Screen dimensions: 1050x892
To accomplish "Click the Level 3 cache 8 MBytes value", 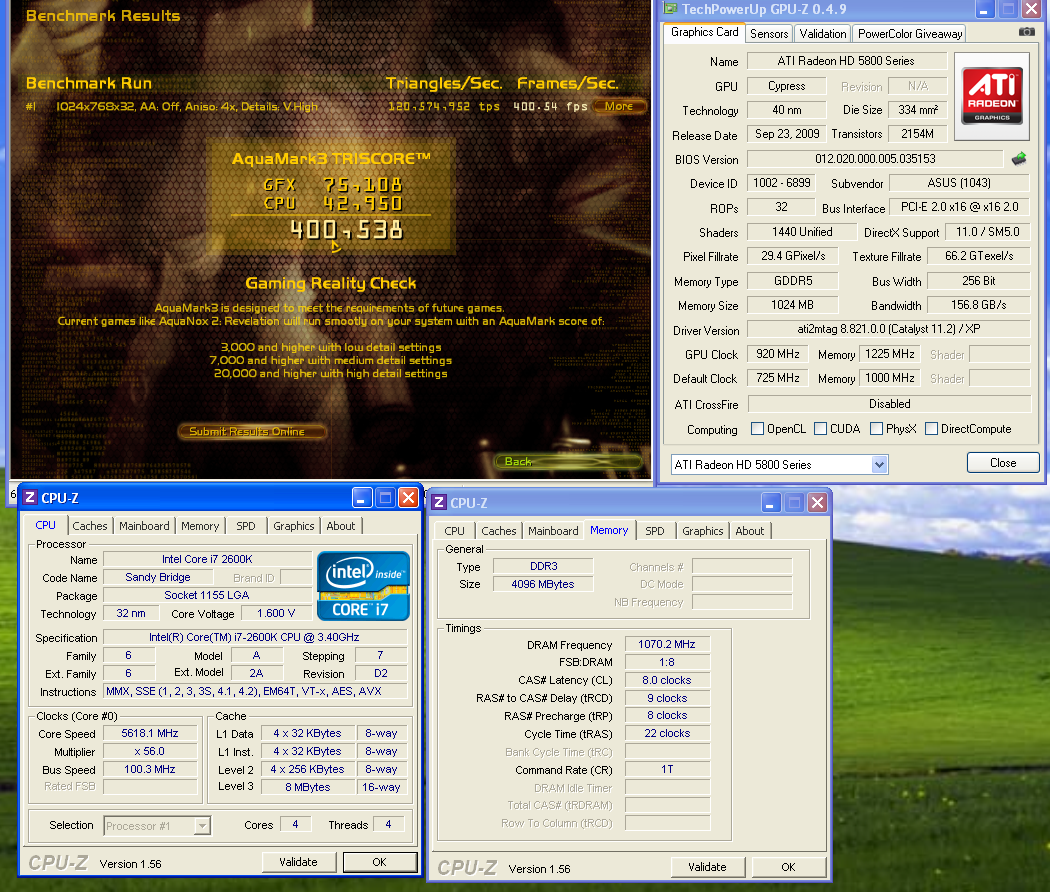I will [307, 787].
